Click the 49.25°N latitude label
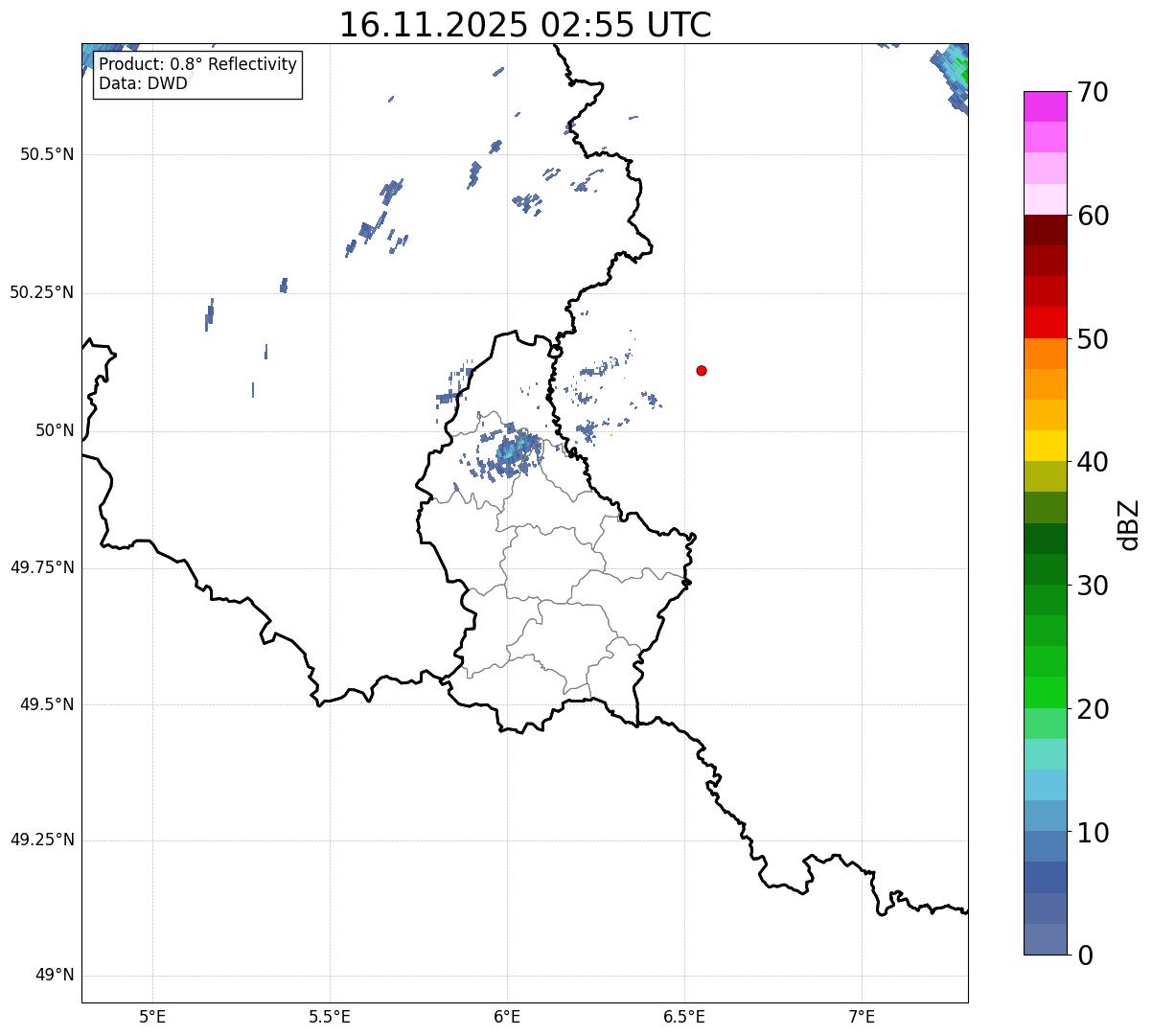The width and height of the screenshot is (1152, 1036). tap(41, 840)
